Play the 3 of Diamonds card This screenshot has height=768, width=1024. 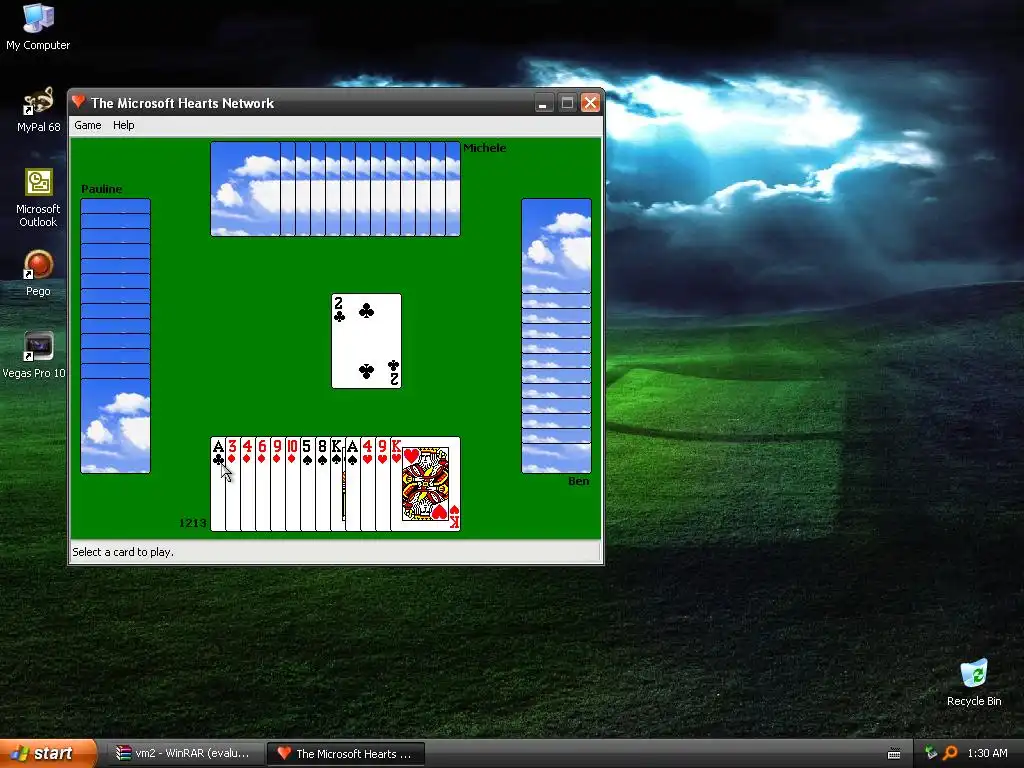[x=232, y=484]
